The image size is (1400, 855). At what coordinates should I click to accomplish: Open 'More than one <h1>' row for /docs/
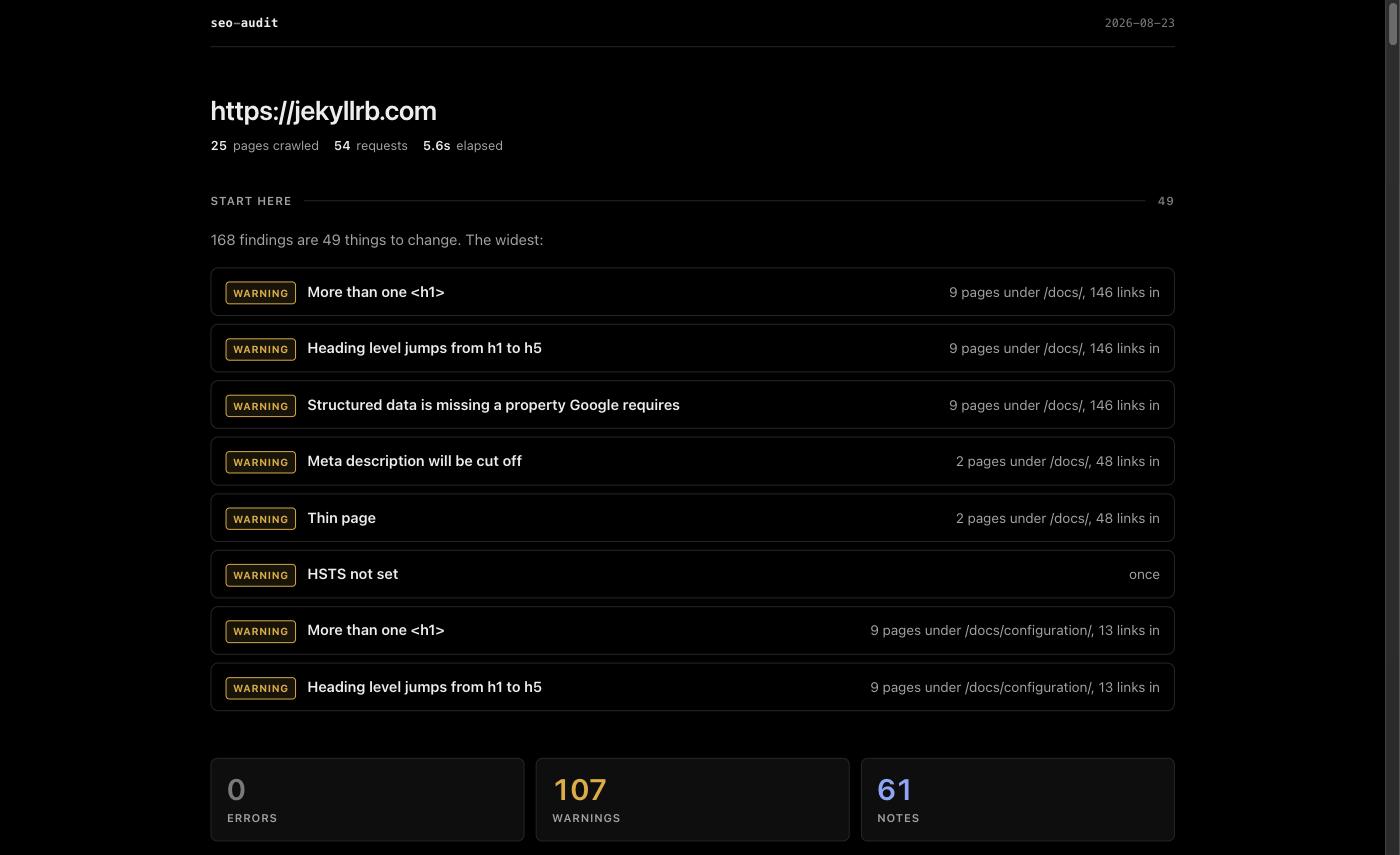tap(692, 292)
